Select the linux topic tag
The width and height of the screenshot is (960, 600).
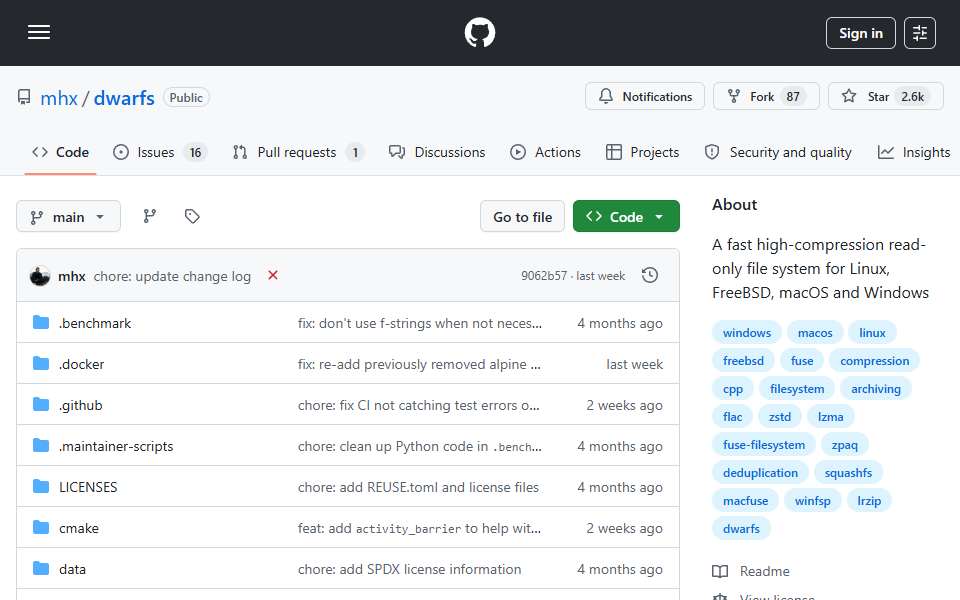[x=872, y=332]
